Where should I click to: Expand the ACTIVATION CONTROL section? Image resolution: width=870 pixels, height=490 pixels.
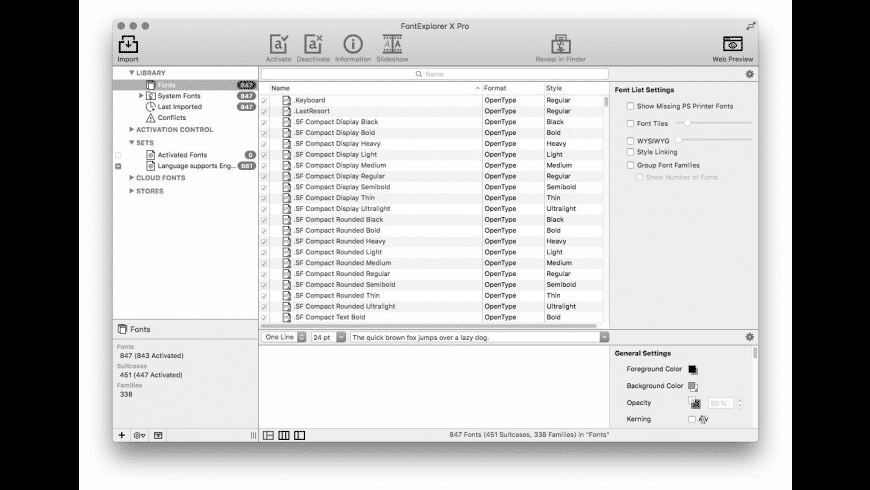(x=131, y=129)
